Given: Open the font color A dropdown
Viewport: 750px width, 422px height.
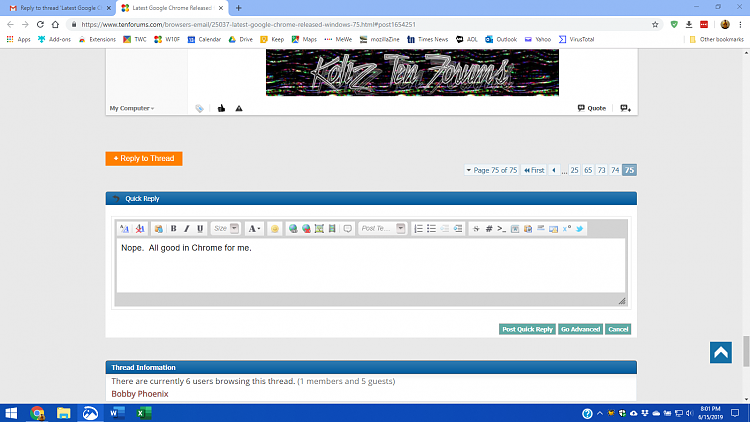Looking at the screenshot, I should coord(254,229).
